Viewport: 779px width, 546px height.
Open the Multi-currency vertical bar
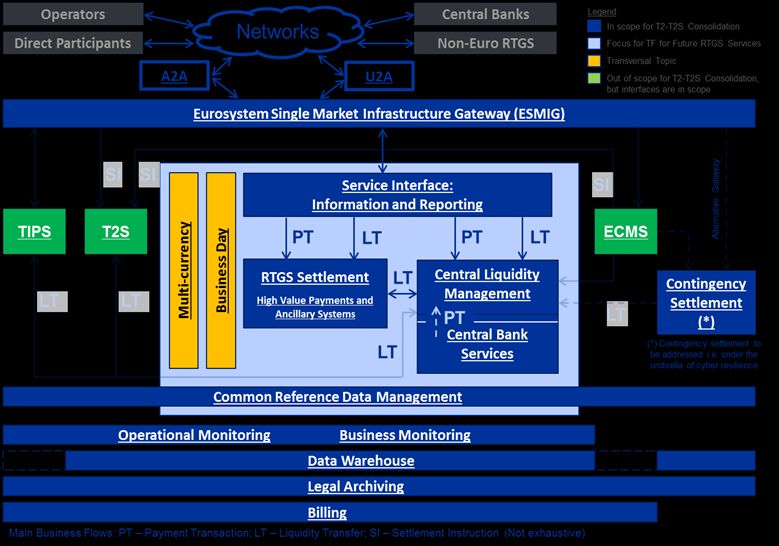click(184, 270)
